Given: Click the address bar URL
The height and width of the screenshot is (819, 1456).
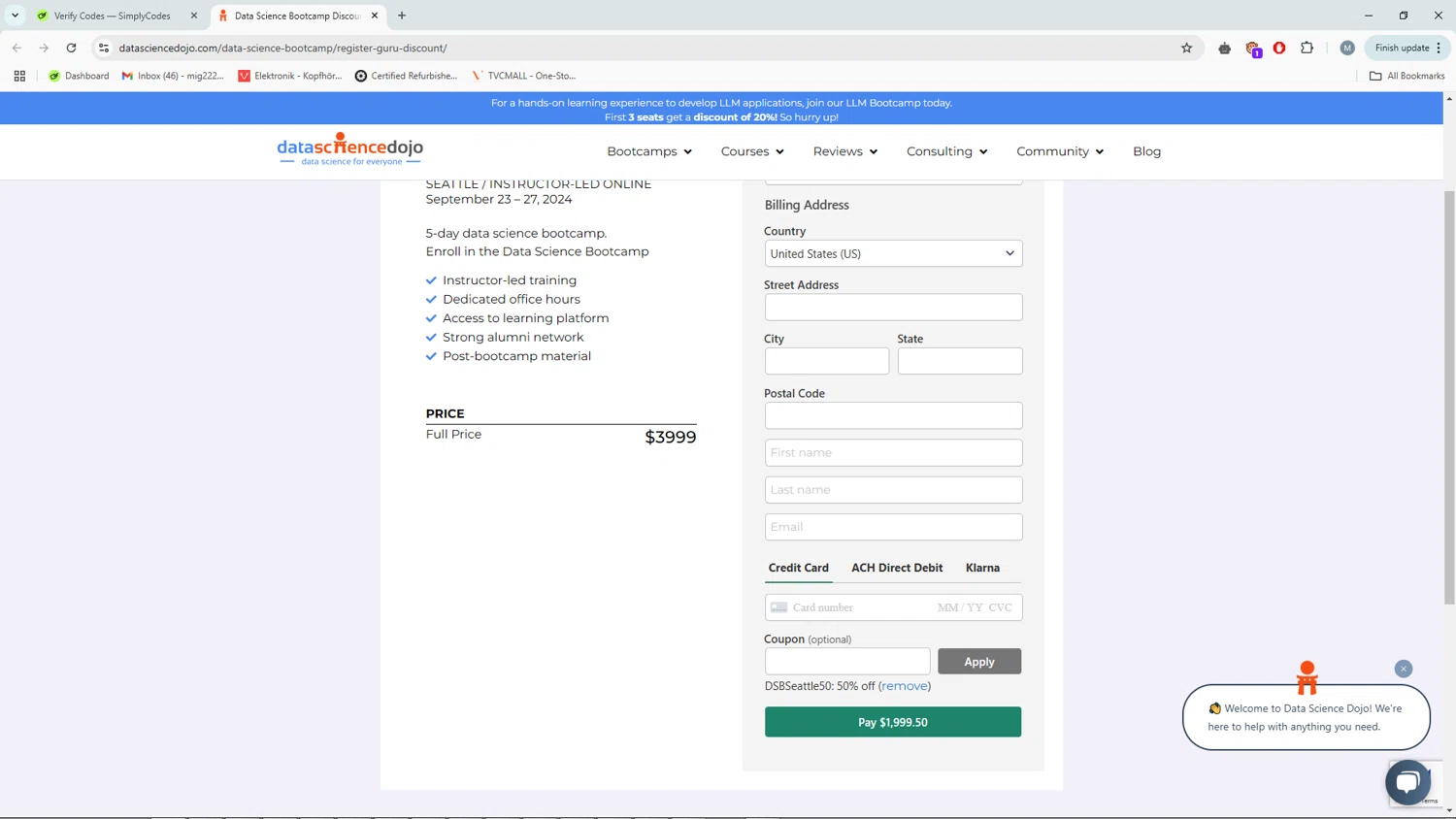Looking at the screenshot, I should (282, 48).
